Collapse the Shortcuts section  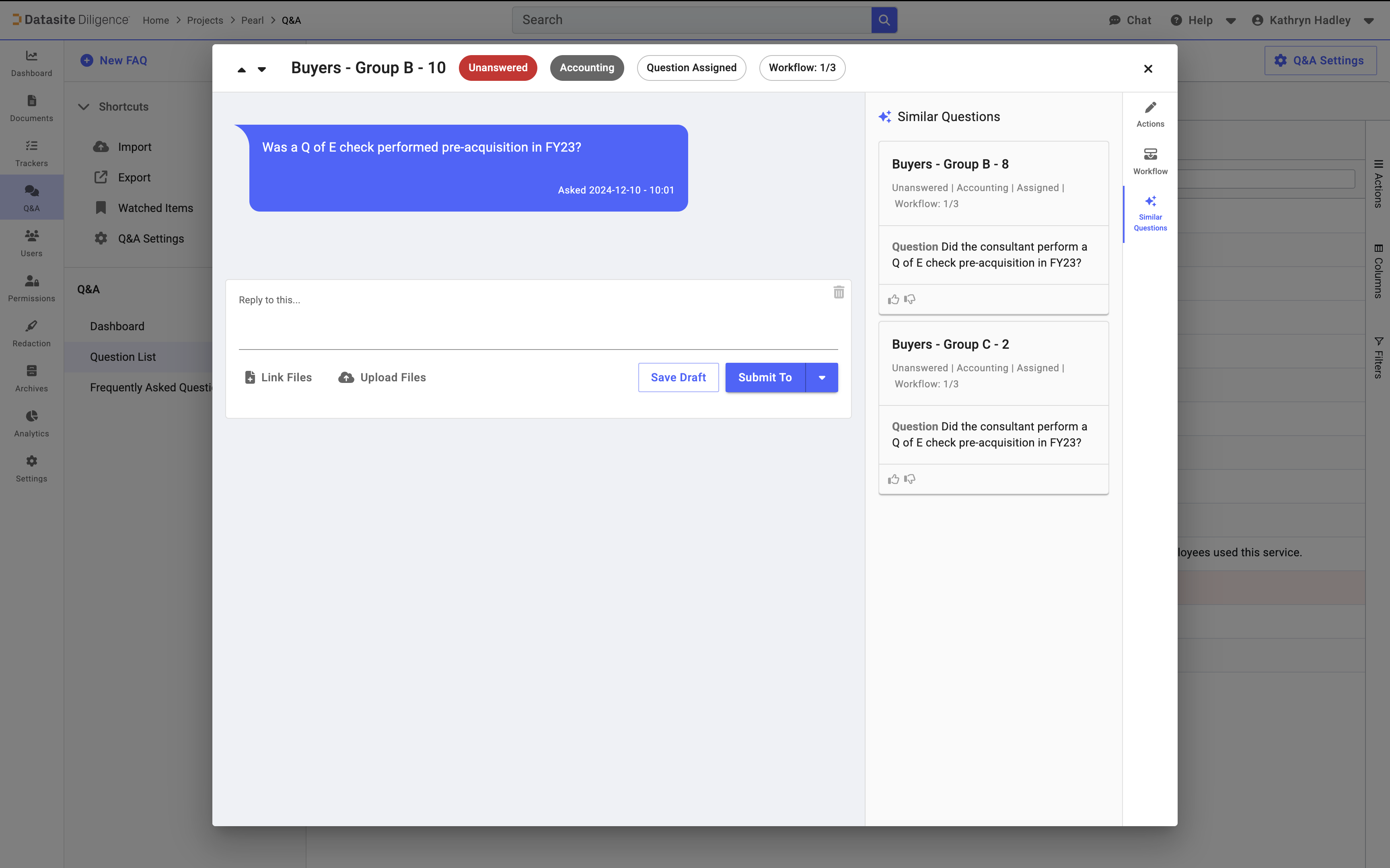click(x=84, y=106)
